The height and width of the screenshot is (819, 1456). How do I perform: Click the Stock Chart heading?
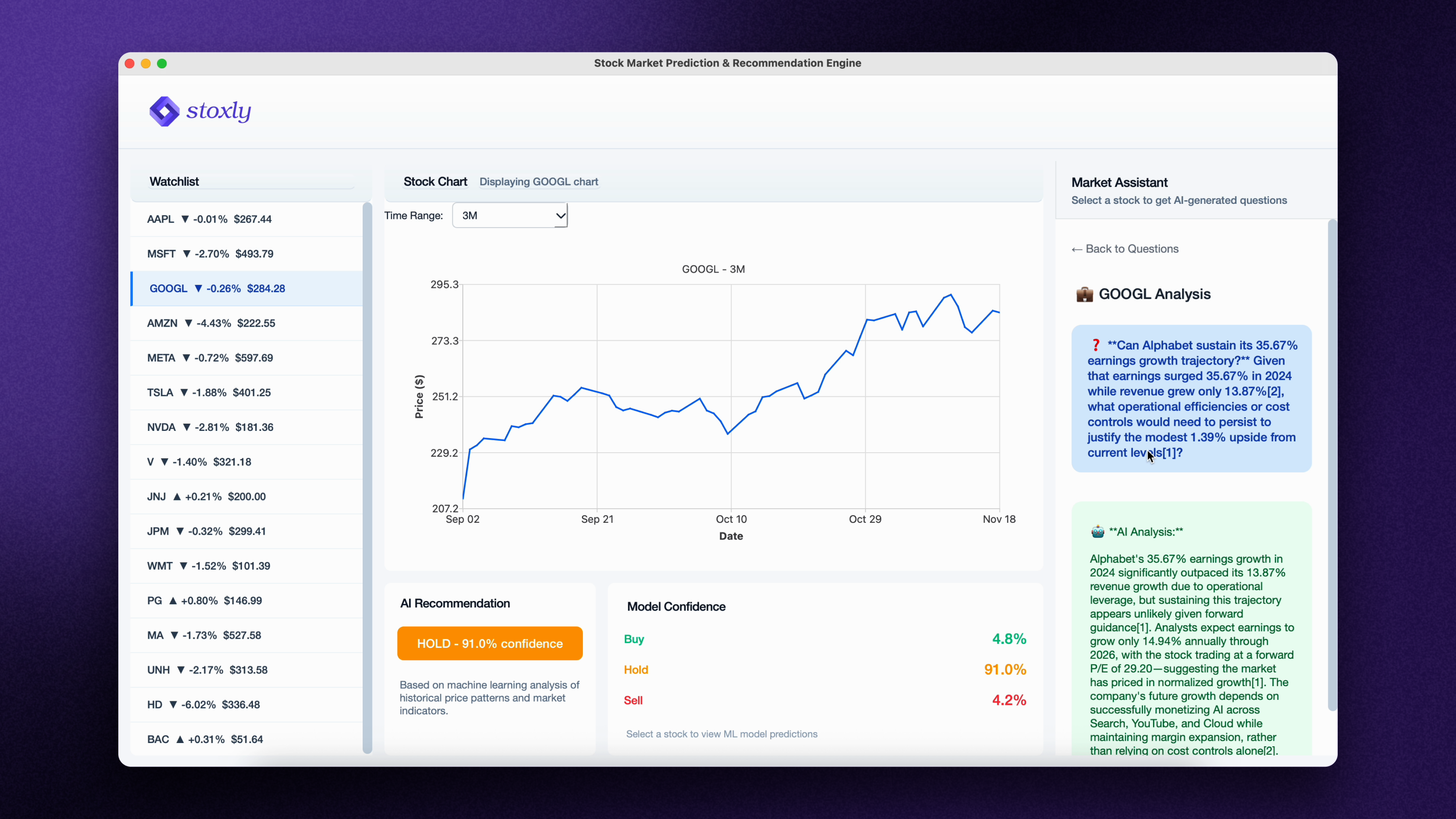point(435,182)
